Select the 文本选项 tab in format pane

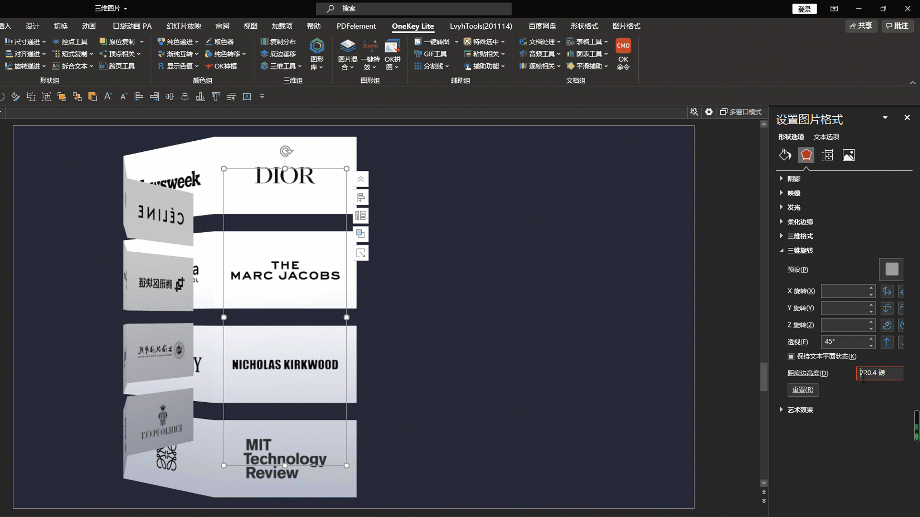tap(826, 137)
